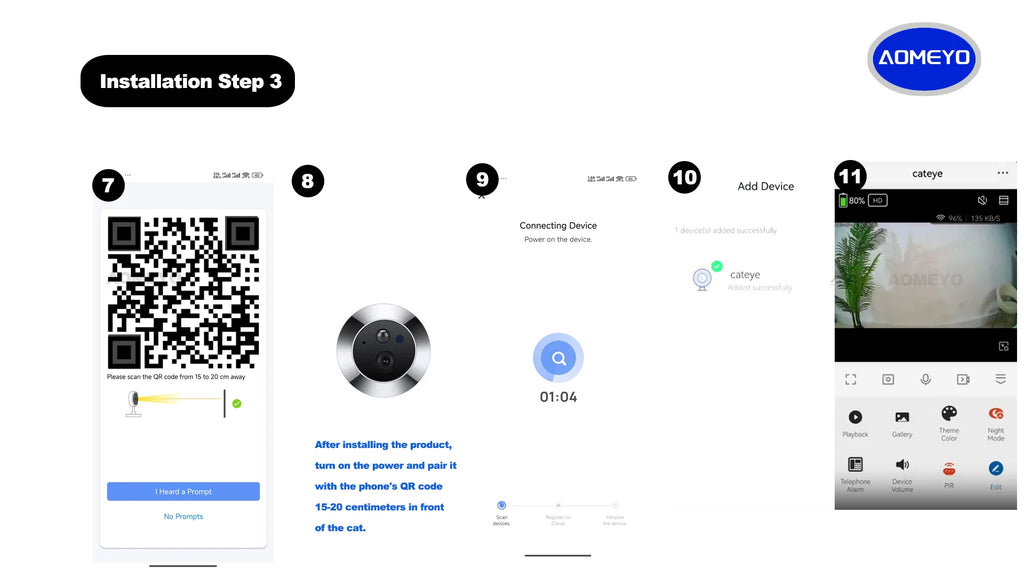
Task: Click the Edit pencil icon
Action: (996, 468)
